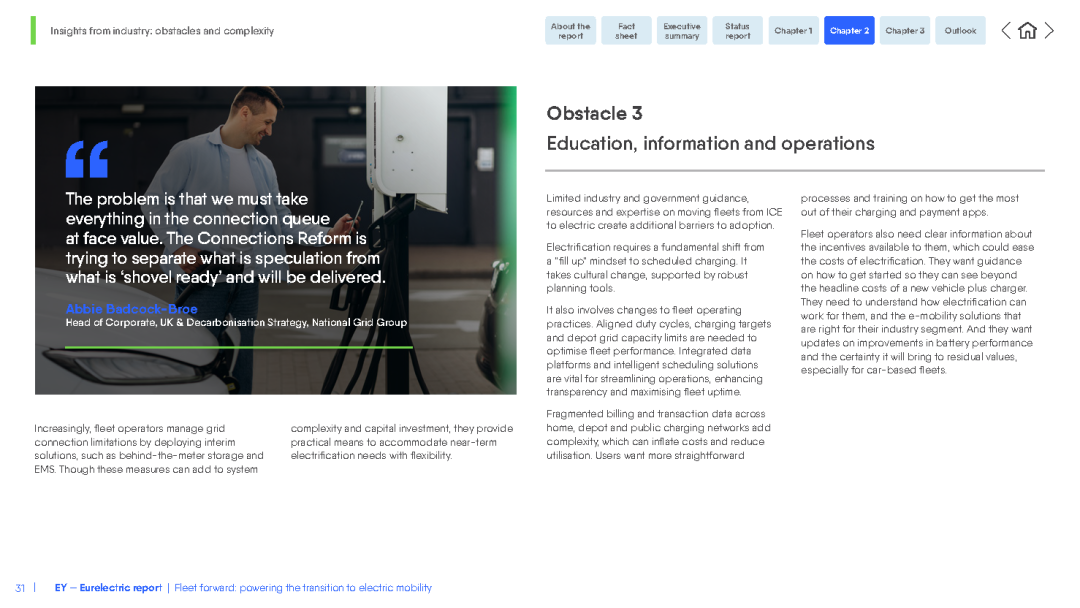The image size is (1080, 608).
Task: Navigate to previous page arrow
Action: (1006, 30)
